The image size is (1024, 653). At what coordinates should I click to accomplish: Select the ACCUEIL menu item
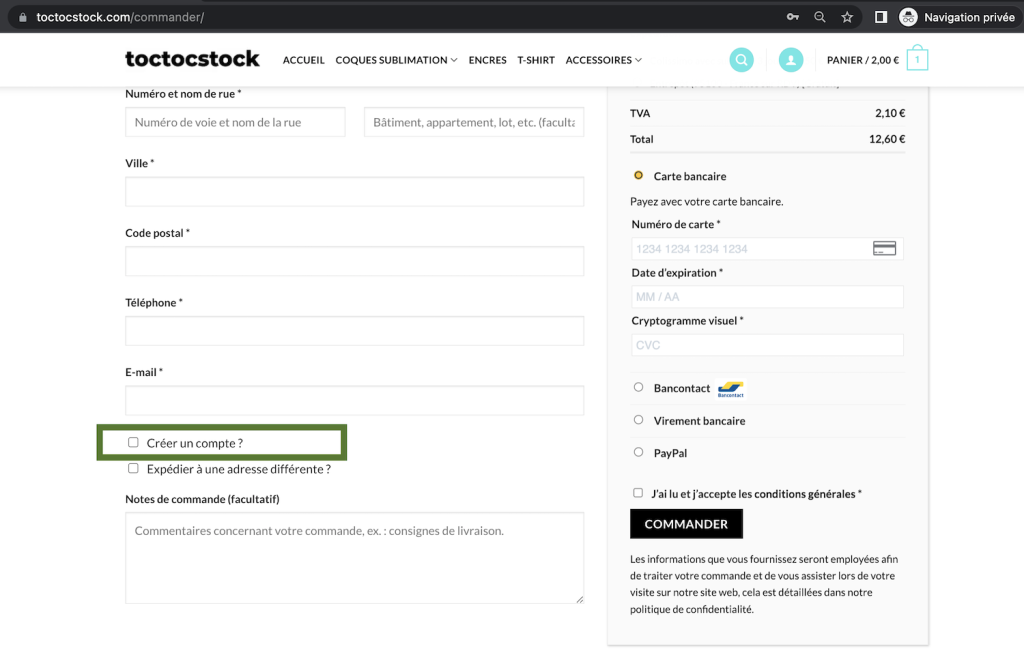(x=303, y=60)
